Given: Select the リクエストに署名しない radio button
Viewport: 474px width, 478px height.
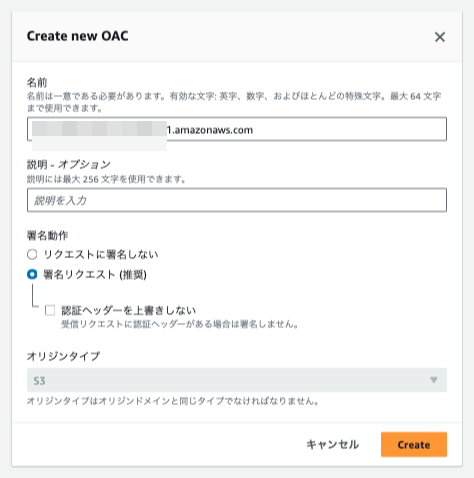Looking at the screenshot, I should 32,255.
